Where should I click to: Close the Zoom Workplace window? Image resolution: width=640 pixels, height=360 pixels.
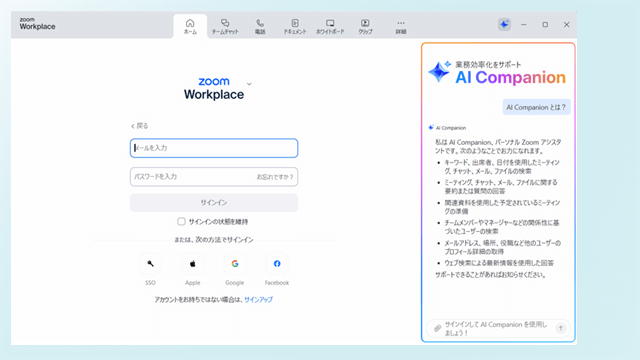pyautogui.click(x=567, y=25)
